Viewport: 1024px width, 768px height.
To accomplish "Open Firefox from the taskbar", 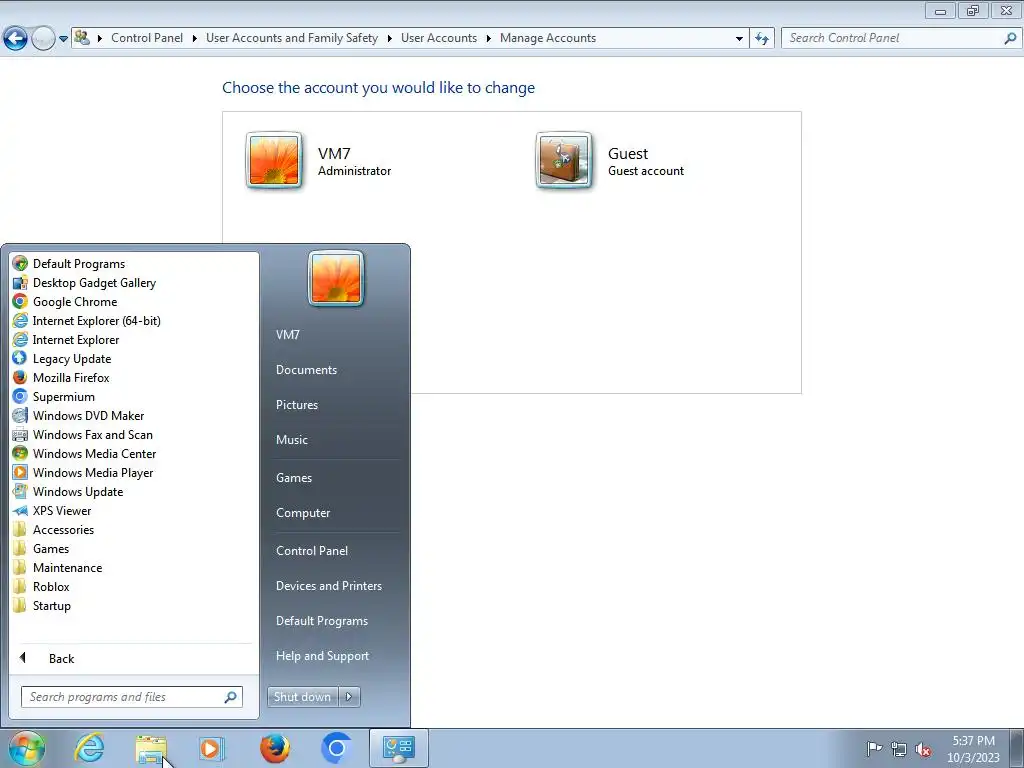I will point(275,748).
